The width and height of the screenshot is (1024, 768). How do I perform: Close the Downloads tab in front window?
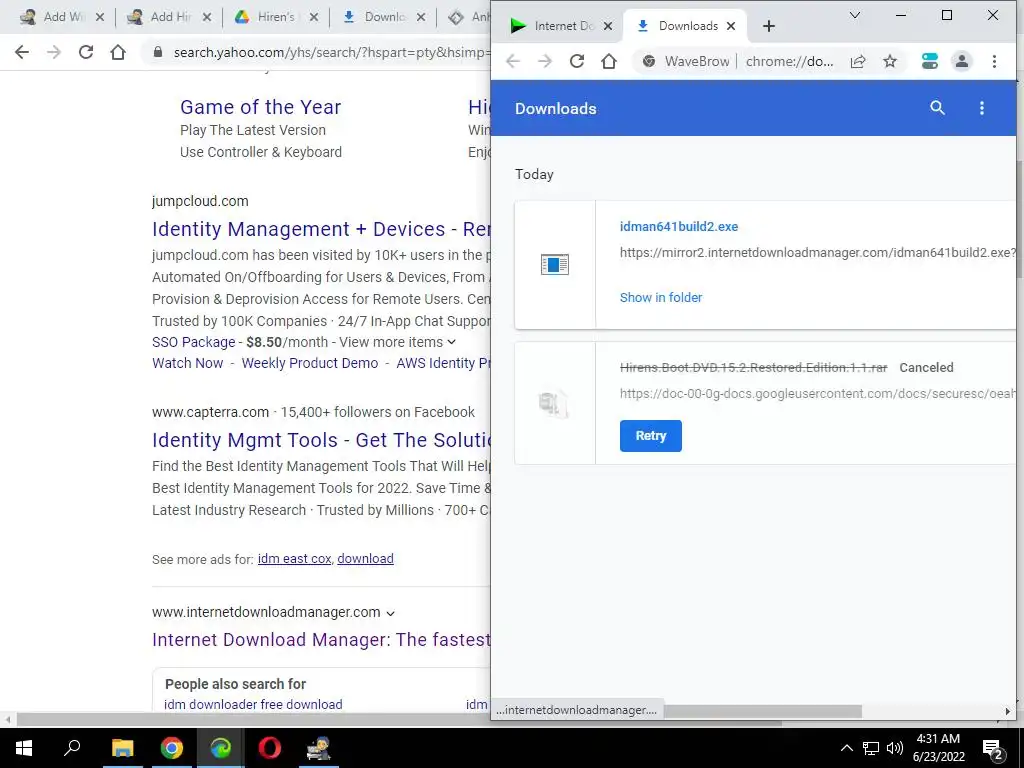(731, 26)
